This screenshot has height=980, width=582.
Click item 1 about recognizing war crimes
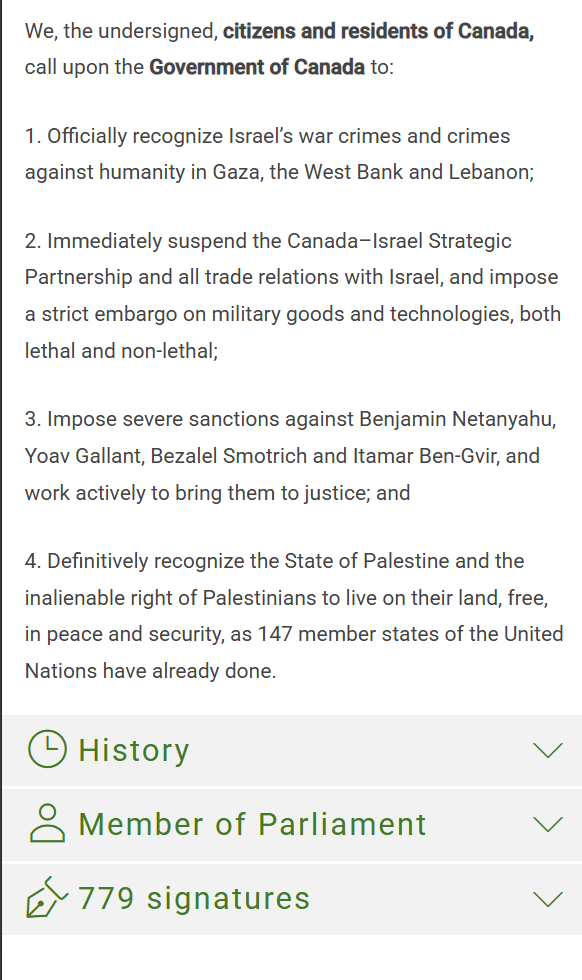click(x=279, y=154)
